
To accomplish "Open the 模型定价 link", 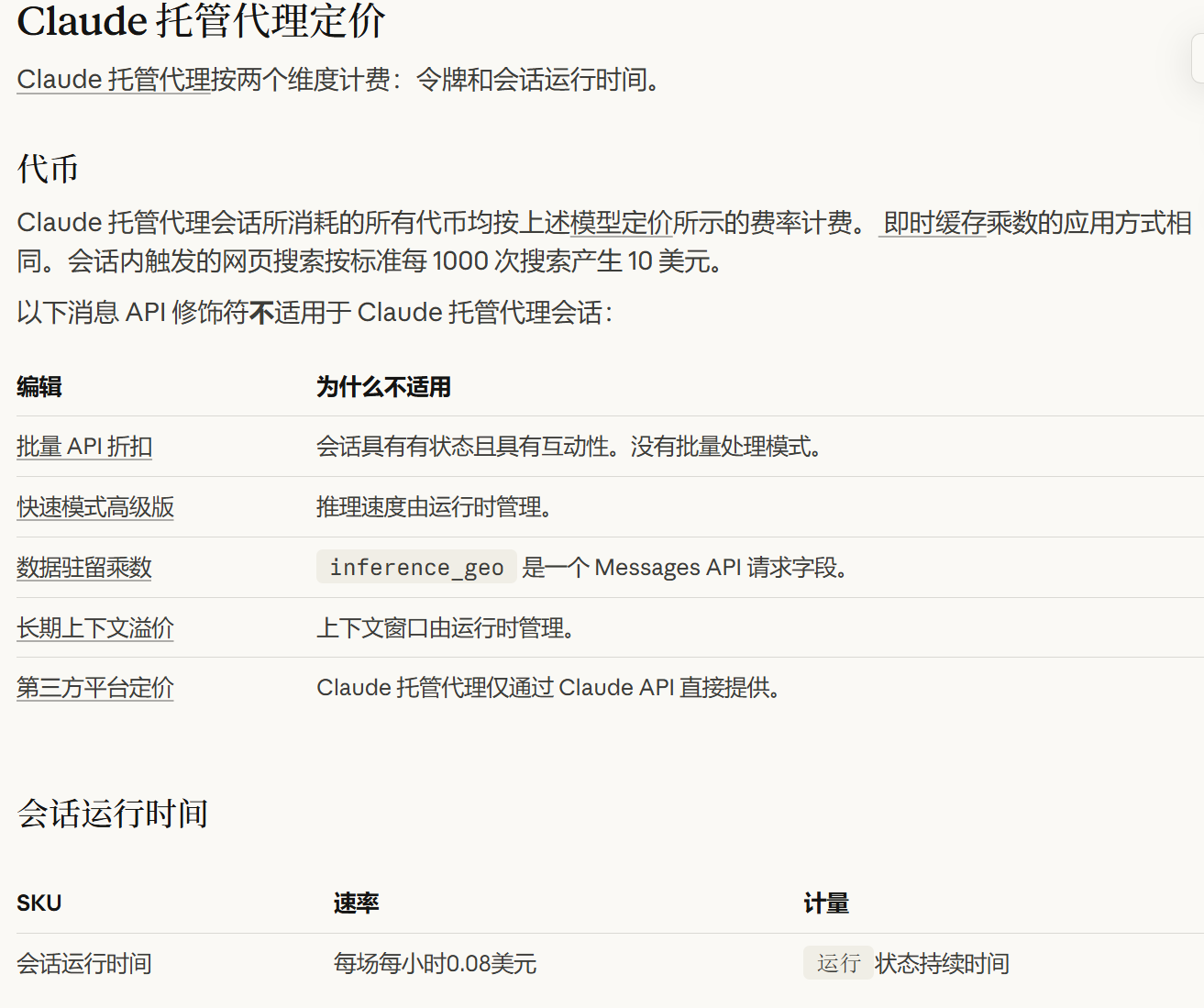I will click(620, 222).
